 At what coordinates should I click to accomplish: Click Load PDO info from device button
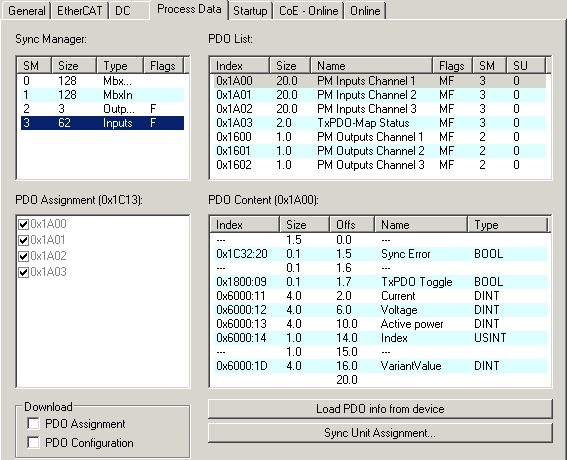point(380,409)
